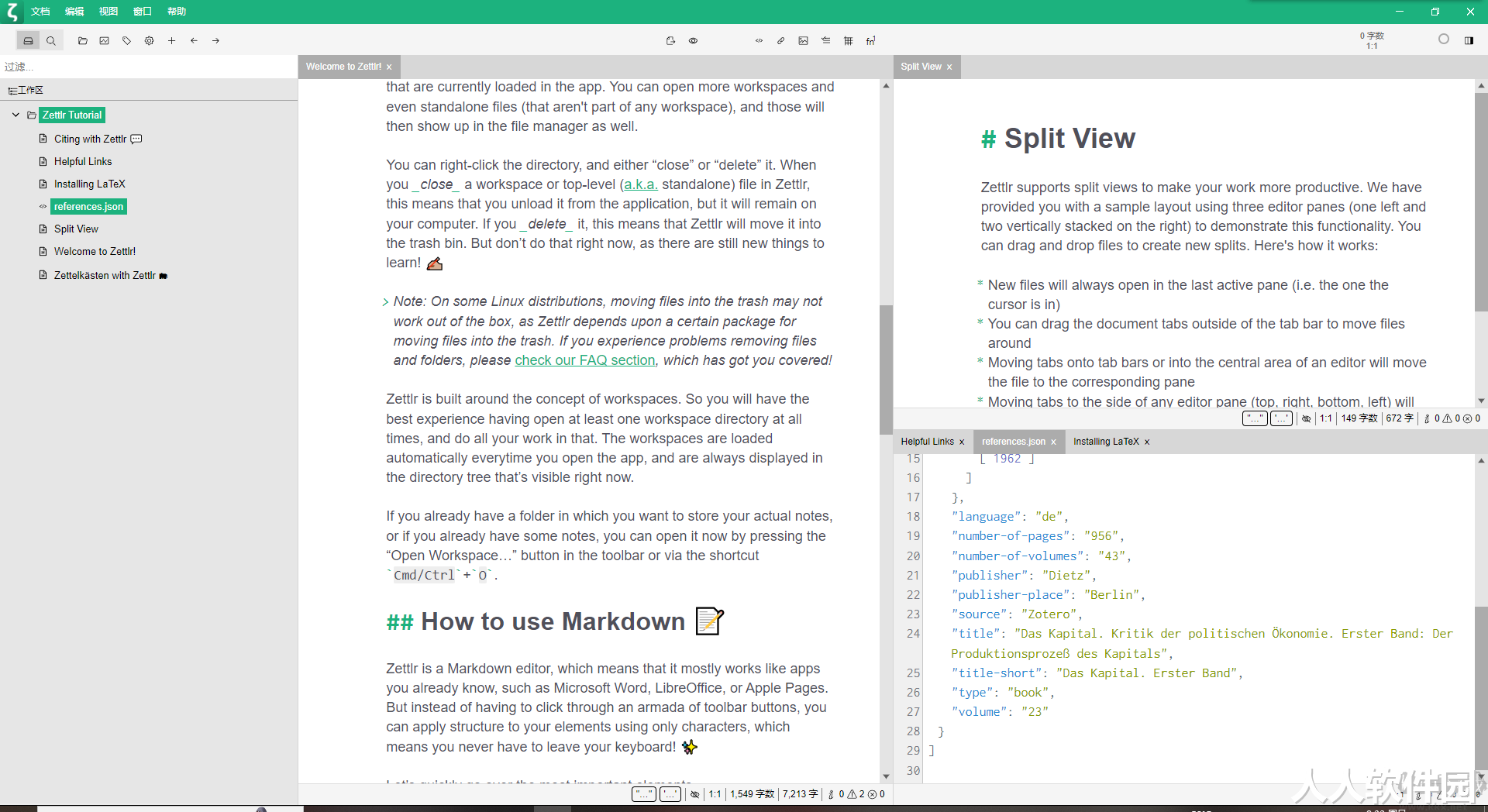This screenshot has height=812, width=1488.
Task: Create a new file with plus icon
Action: 172,41
